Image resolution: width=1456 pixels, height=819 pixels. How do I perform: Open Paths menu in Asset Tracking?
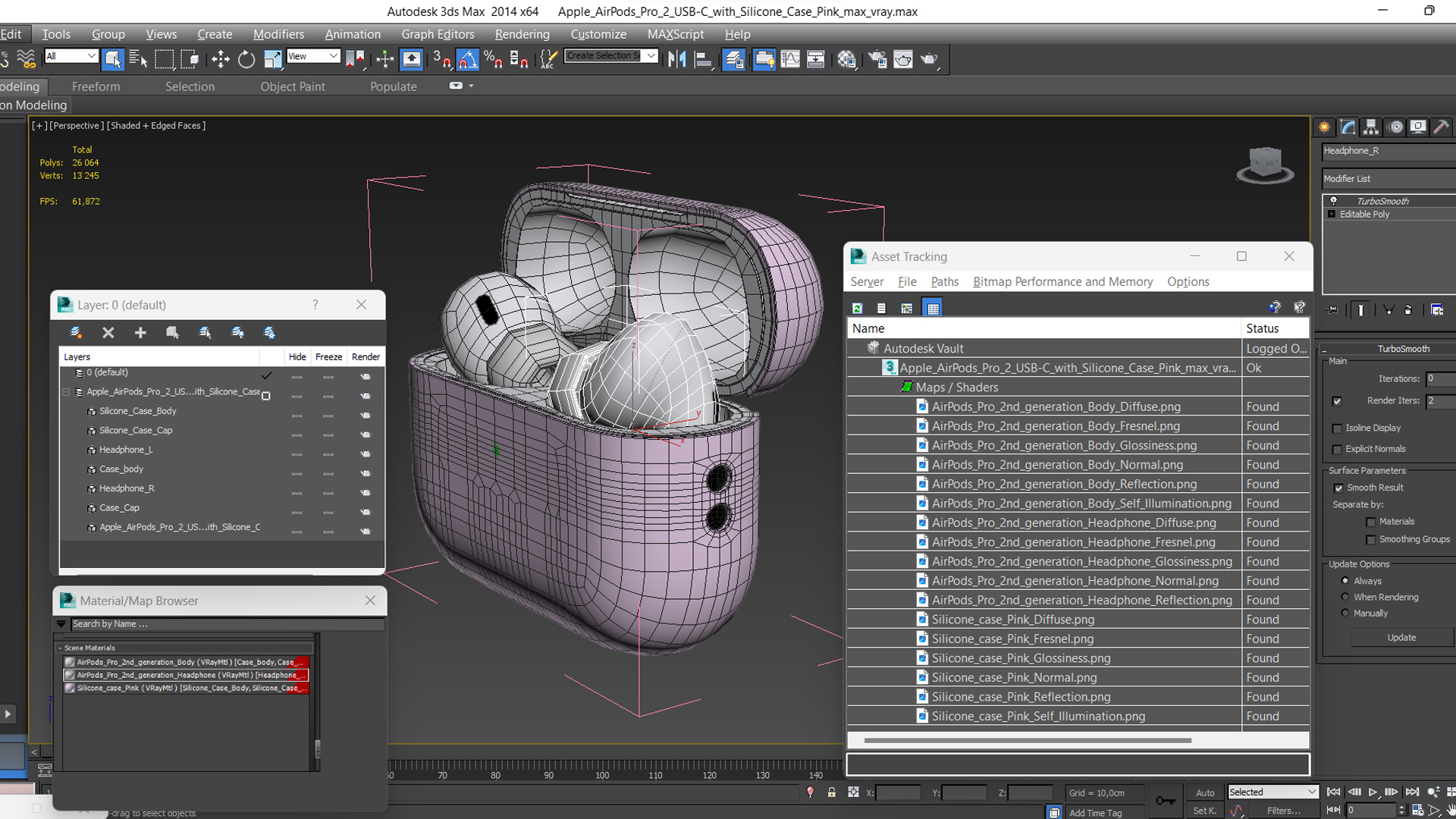click(944, 281)
